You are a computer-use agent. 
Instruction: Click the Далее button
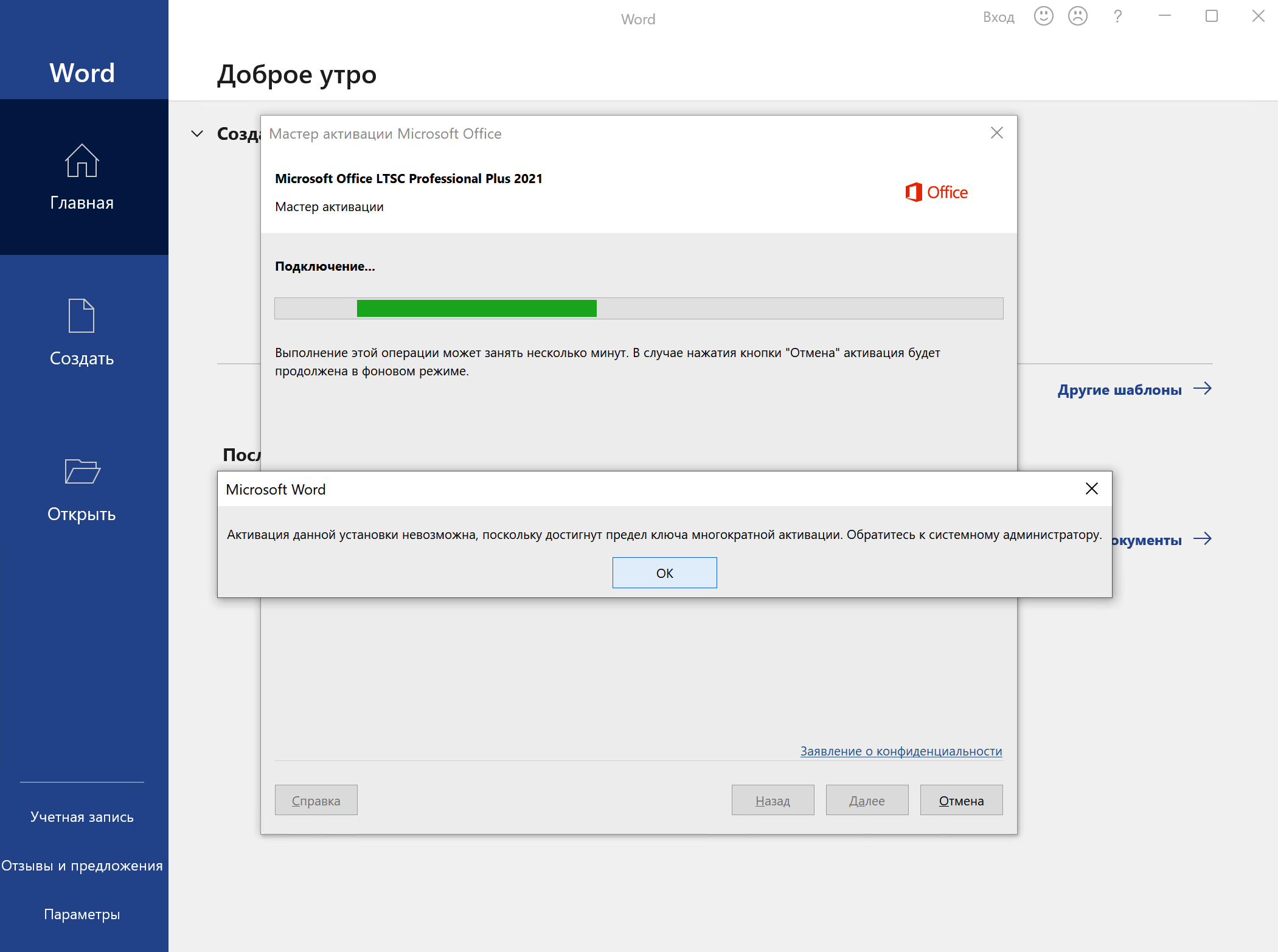(867, 801)
